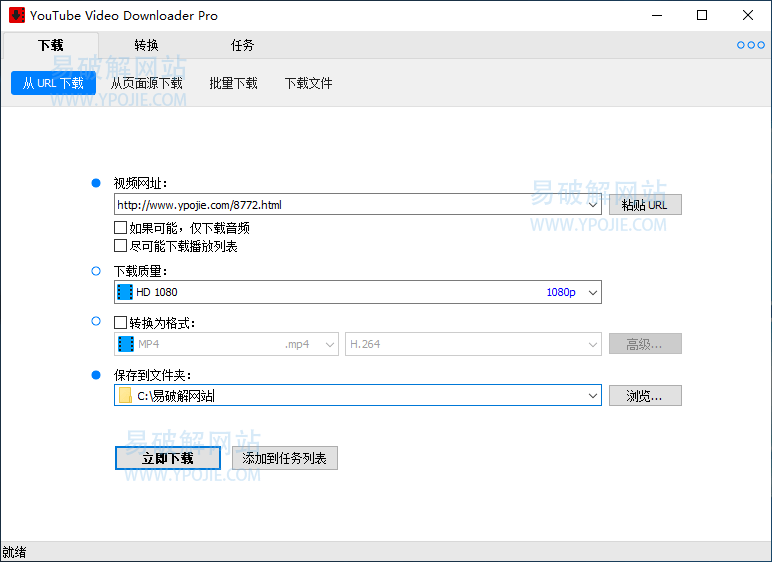The image size is (772, 562).
Task: Click the 粘贴 URL button
Action: point(644,205)
